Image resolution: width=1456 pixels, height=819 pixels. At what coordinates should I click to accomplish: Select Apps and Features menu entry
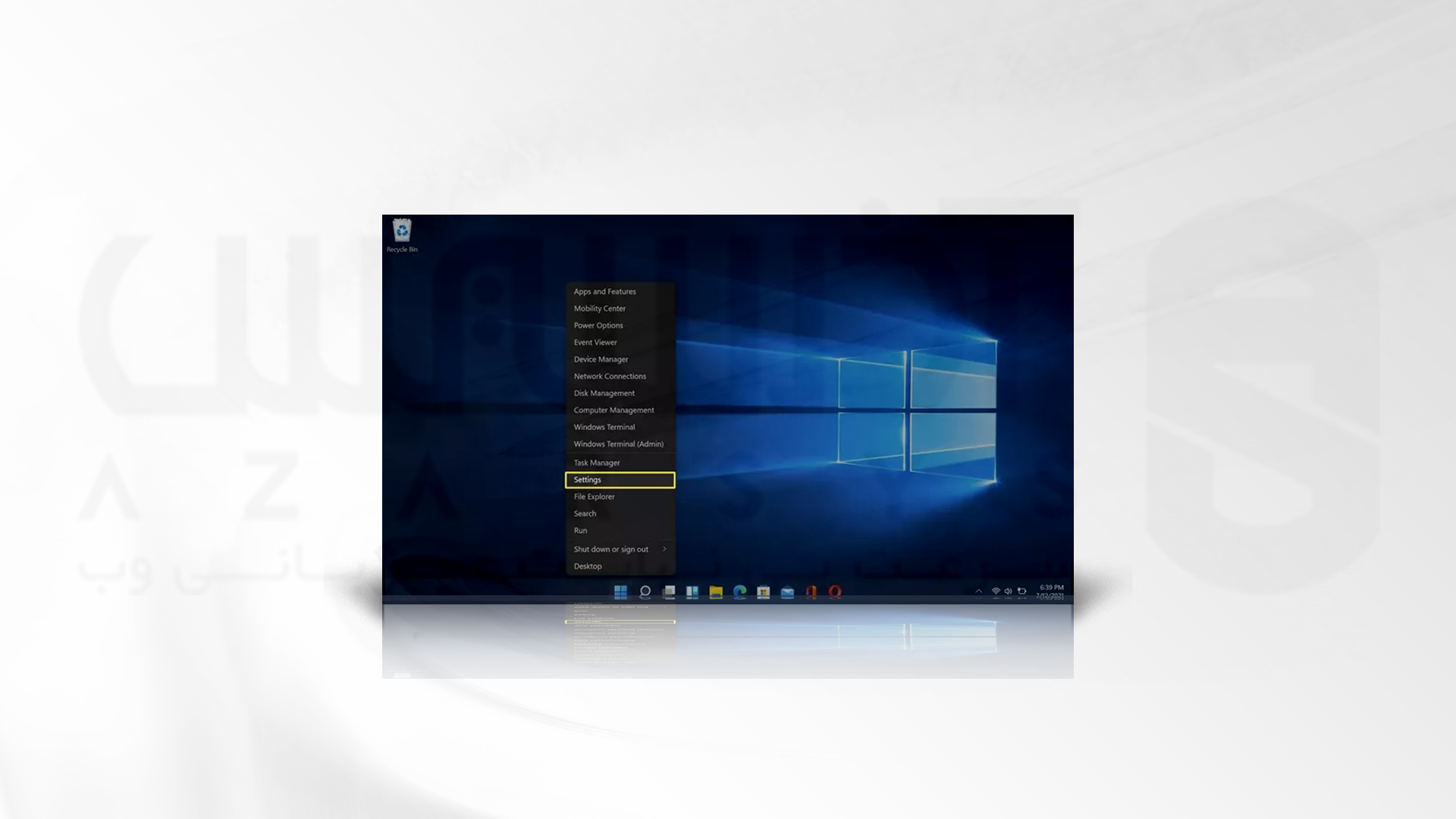point(620,291)
